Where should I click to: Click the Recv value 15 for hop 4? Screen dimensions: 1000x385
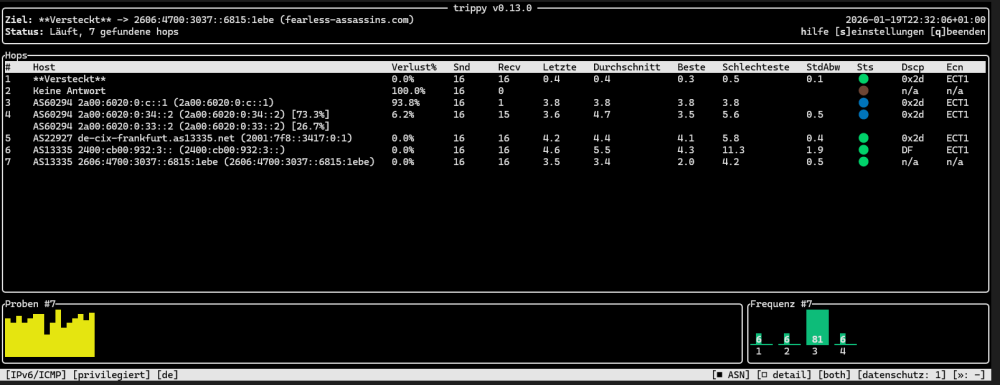coord(503,115)
